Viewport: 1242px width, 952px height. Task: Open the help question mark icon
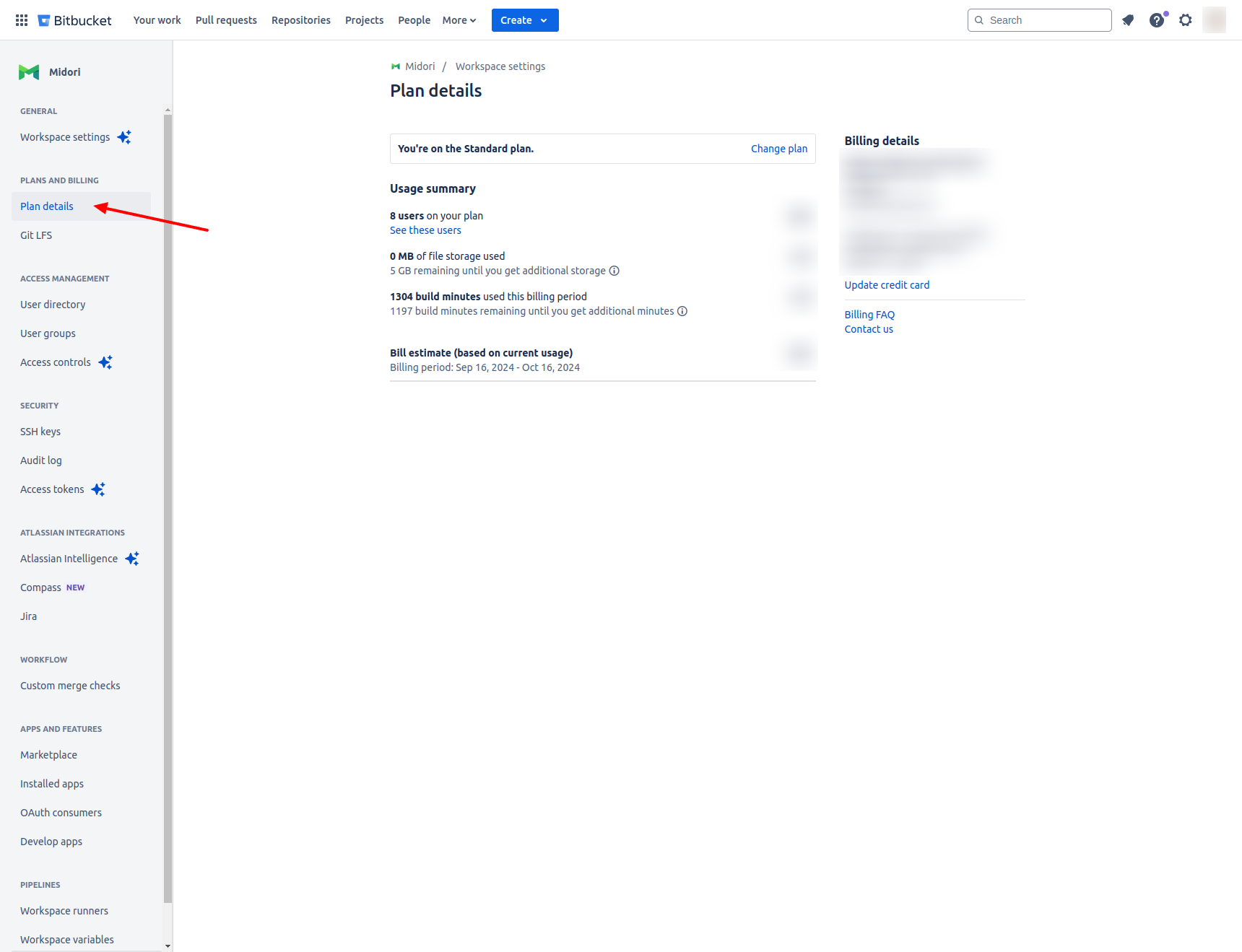coord(1156,20)
